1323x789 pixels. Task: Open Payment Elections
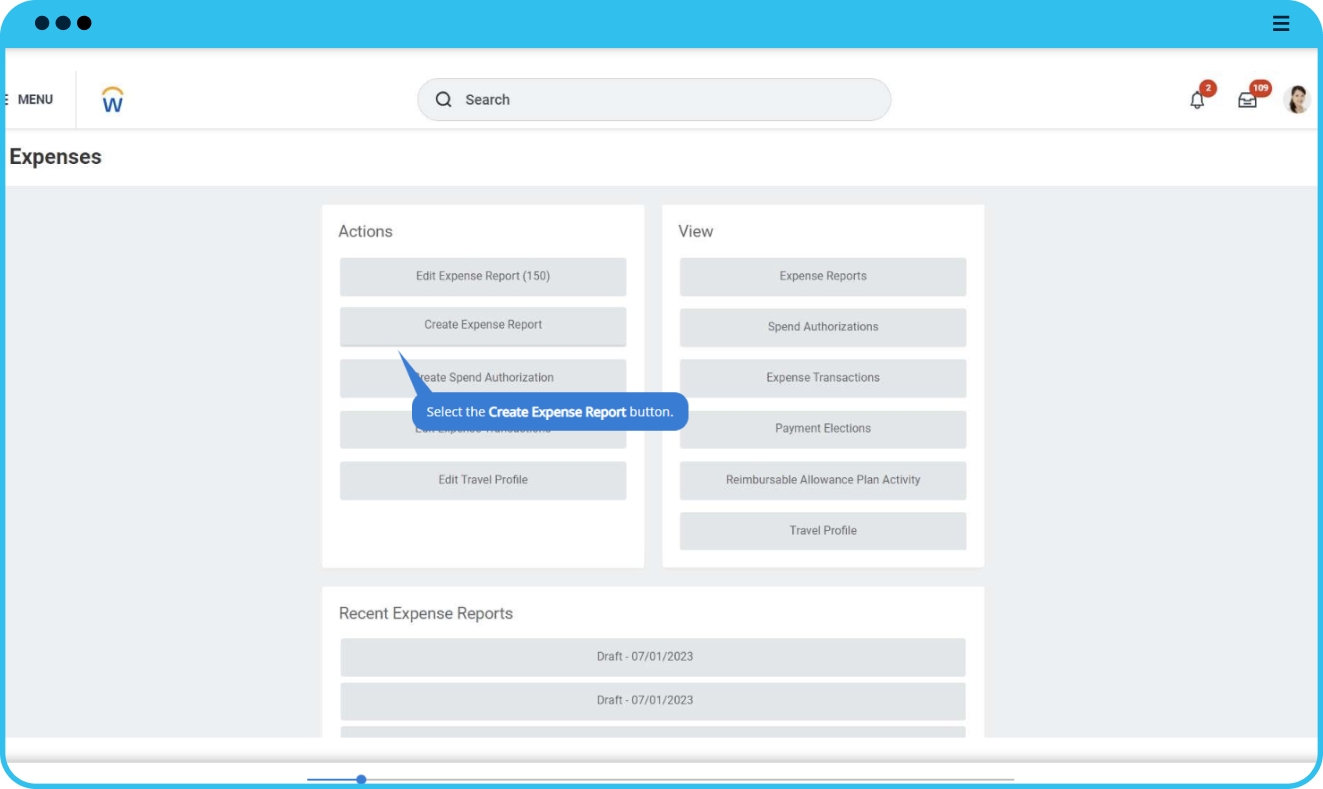pos(823,429)
